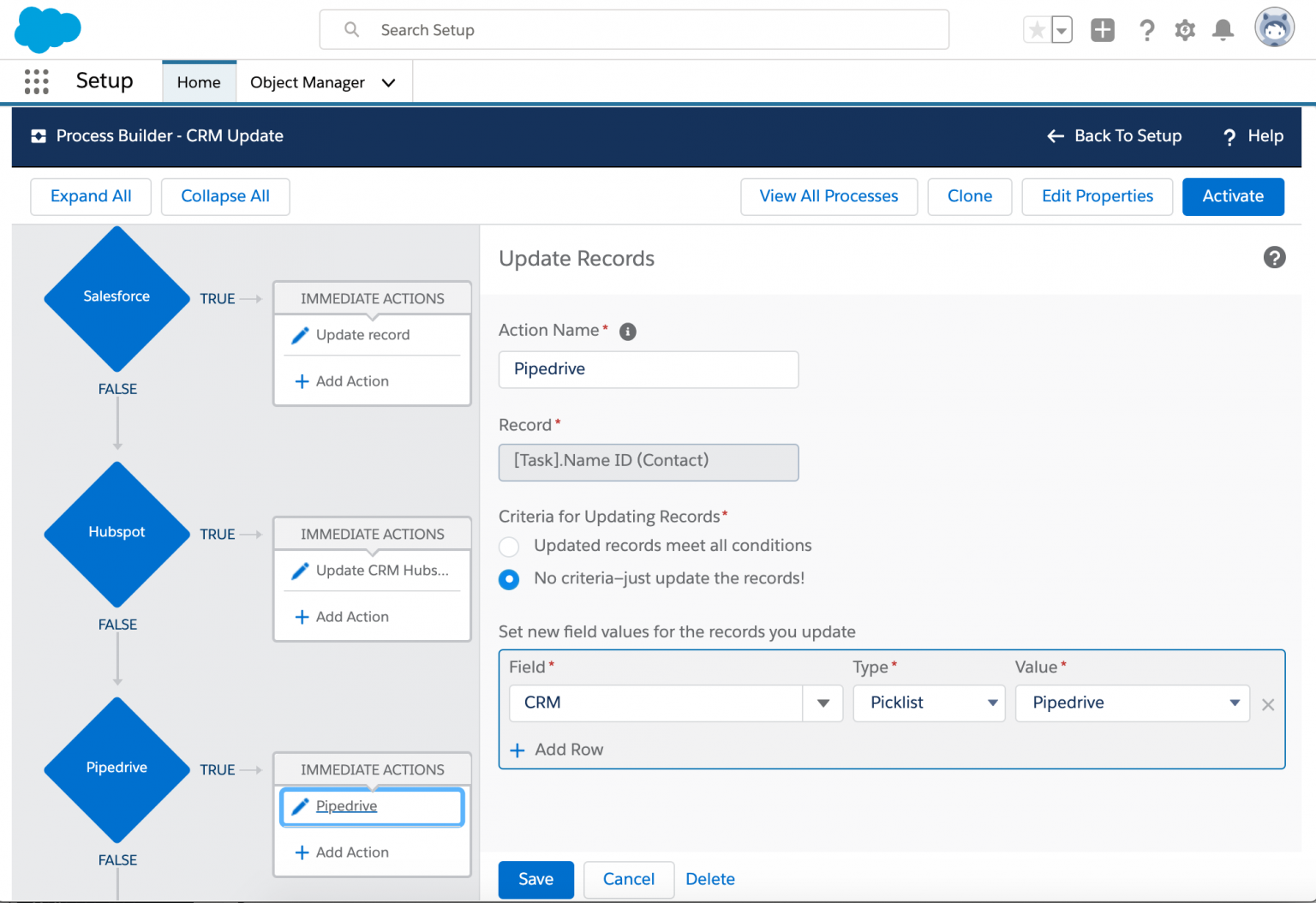Click the Activate button

click(x=1233, y=196)
